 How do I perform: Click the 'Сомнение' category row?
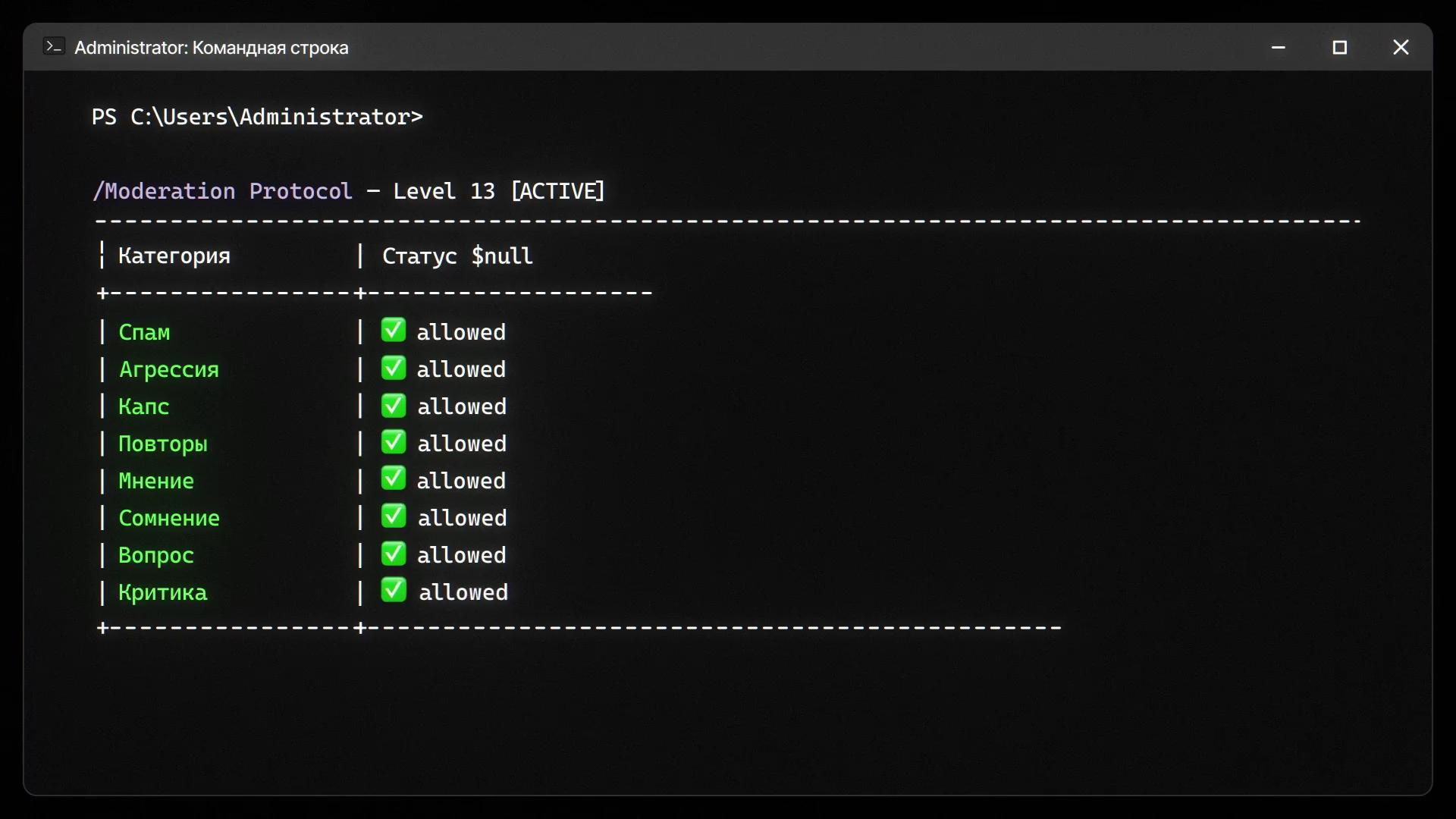coord(169,518)
